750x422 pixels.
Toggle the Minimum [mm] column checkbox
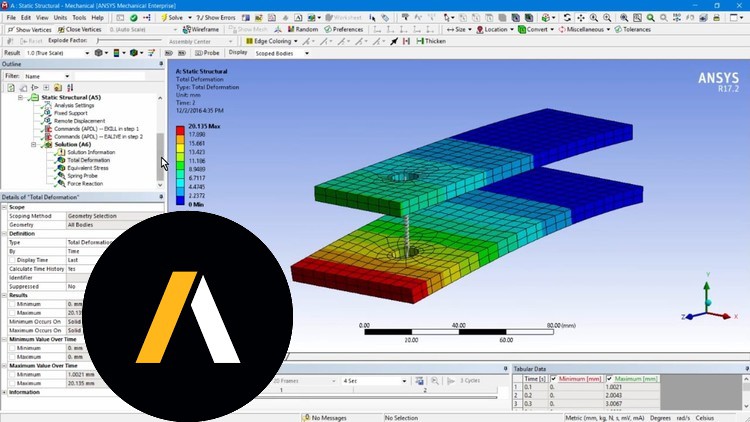(554, 378)
